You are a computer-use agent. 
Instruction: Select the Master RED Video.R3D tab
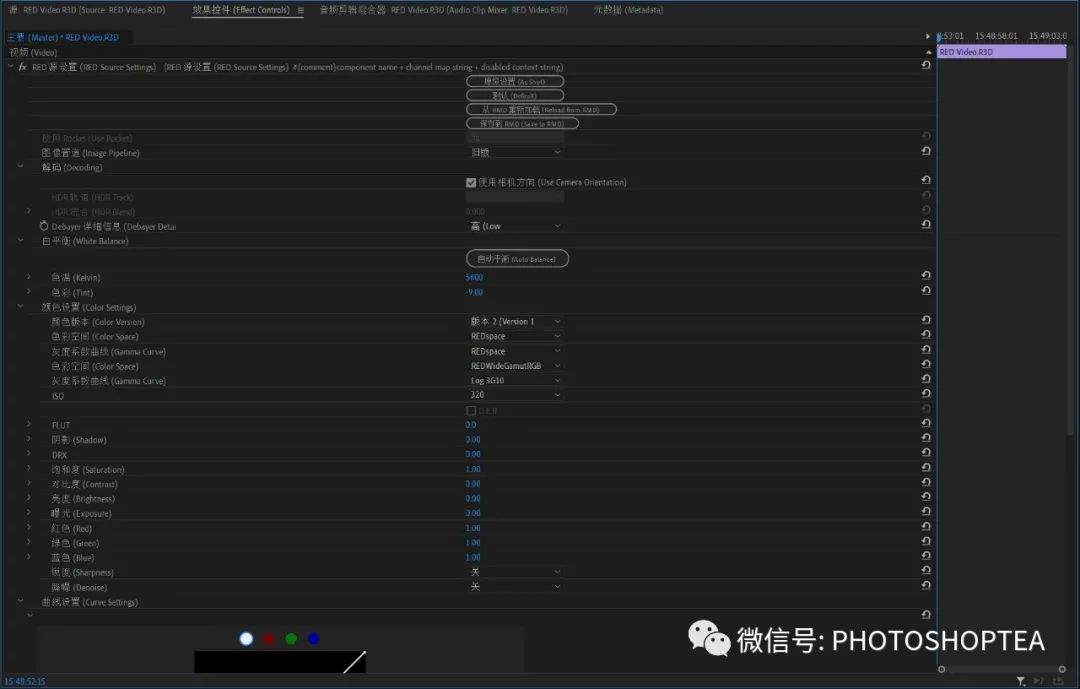pyautogui.click(x=63, y=37)
